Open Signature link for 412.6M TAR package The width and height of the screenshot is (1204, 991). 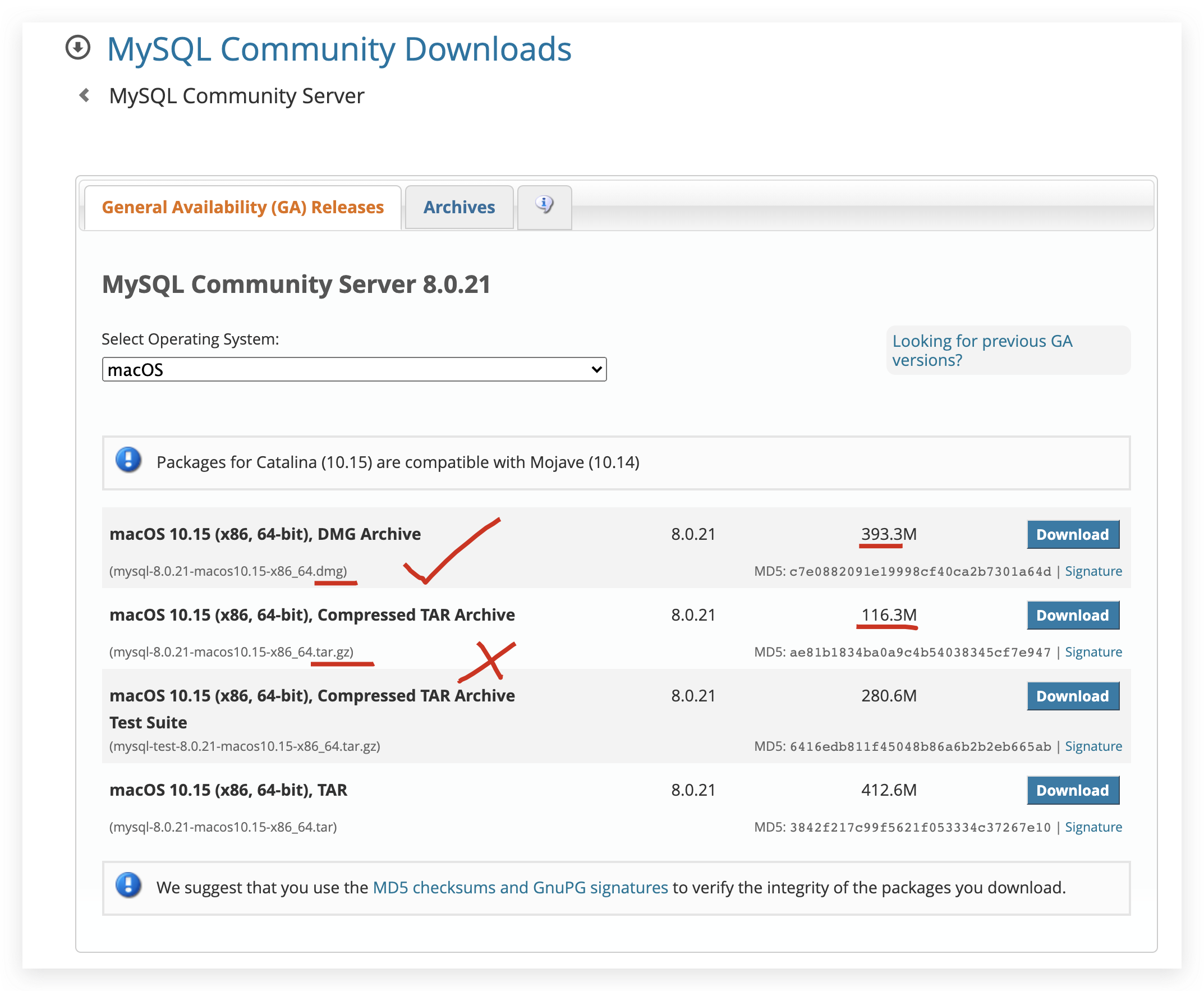[1093, 828]
